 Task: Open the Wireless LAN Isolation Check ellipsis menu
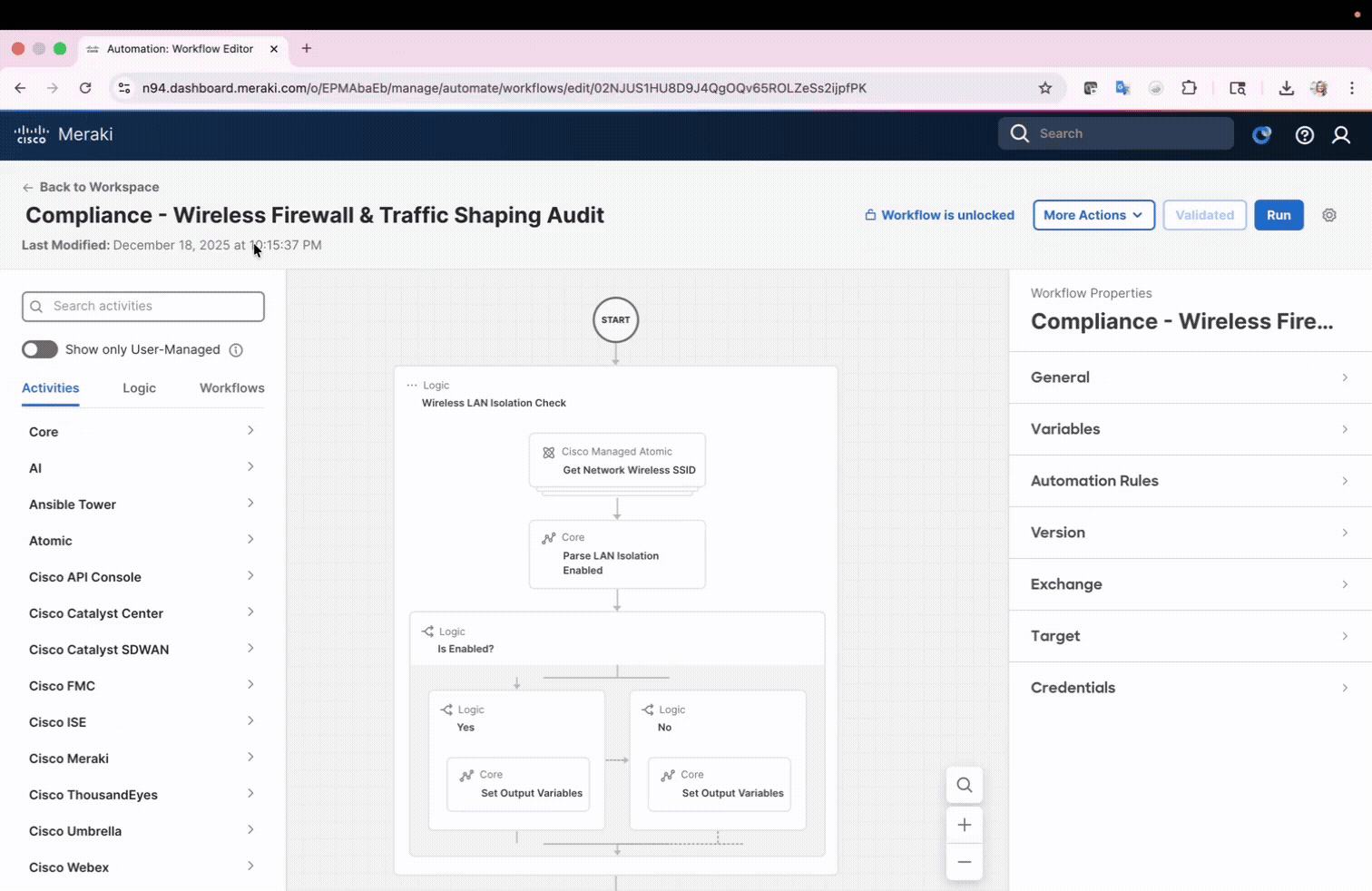tap(412, 386)
